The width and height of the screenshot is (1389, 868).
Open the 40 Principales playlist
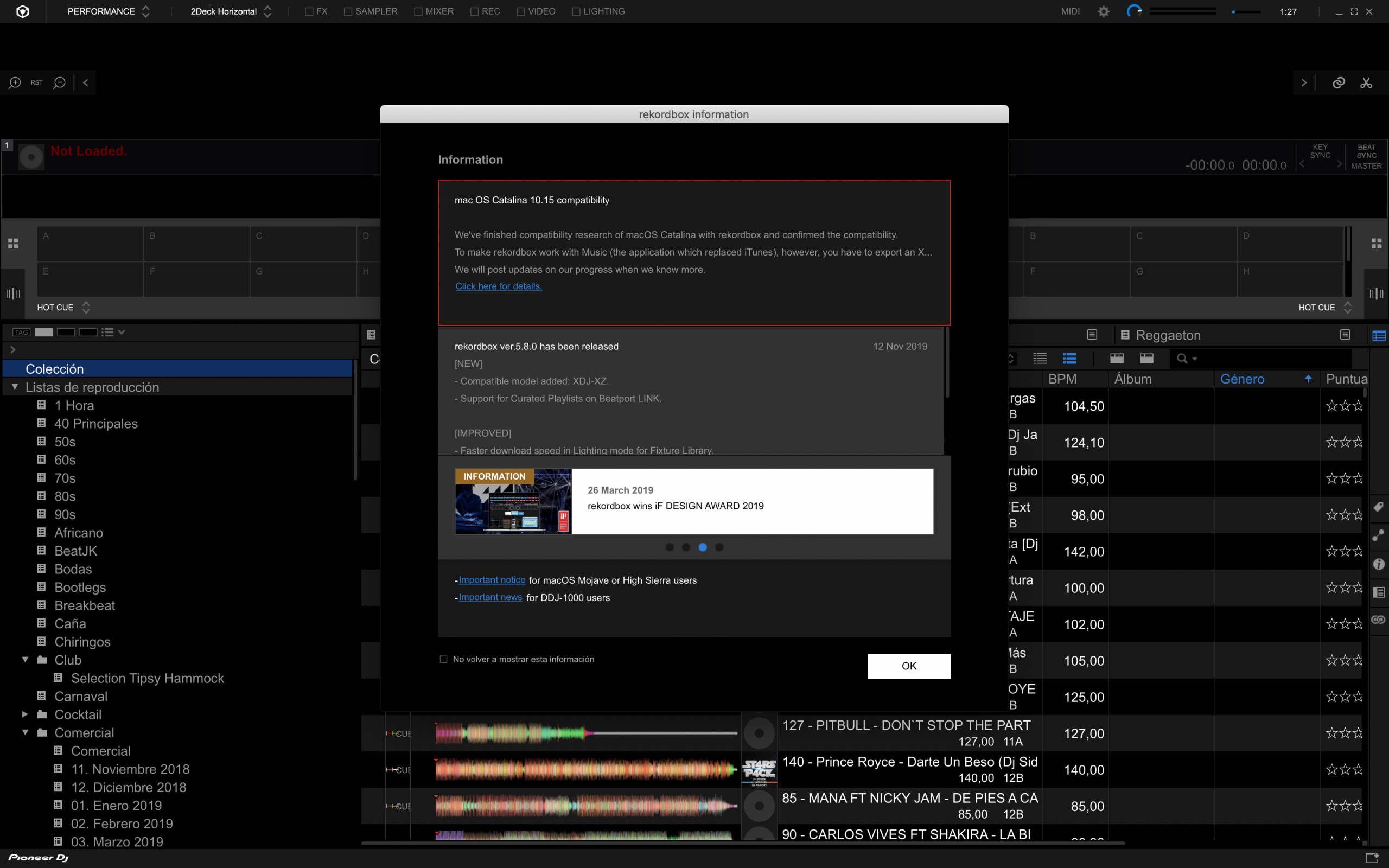click(96, 424)
